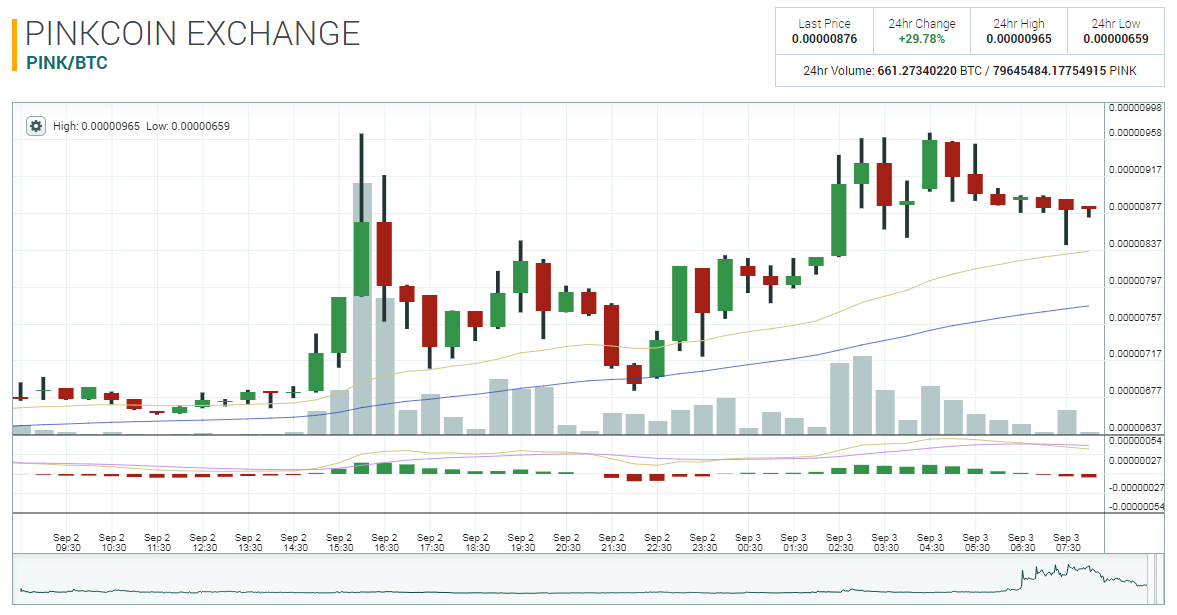
Task: Click the MACD axis label -0.00000027
Action: (x=1135, y=487)
